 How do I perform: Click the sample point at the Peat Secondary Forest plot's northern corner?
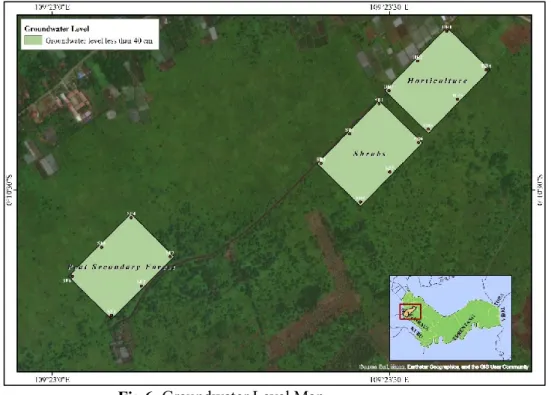pos(131,217)
